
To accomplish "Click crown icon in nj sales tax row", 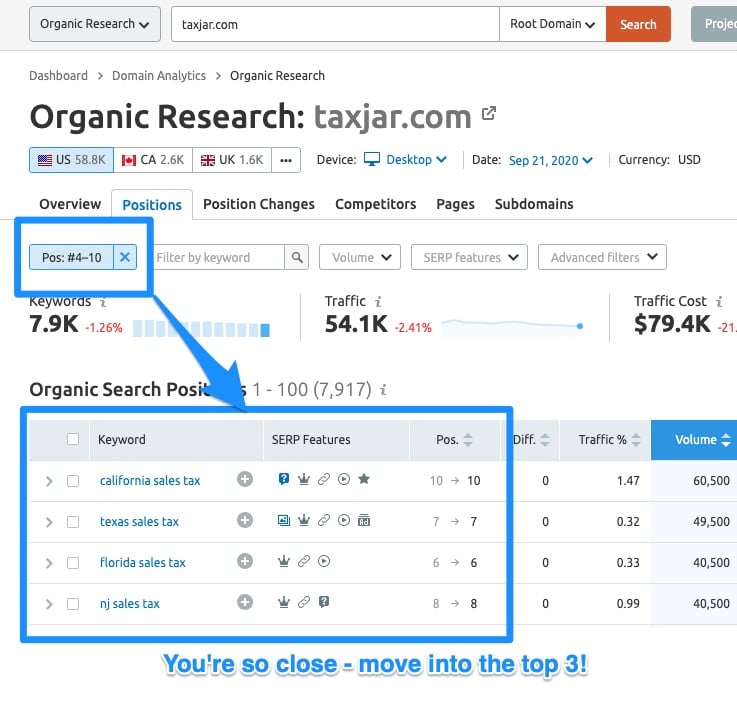I will pos(284,602).
